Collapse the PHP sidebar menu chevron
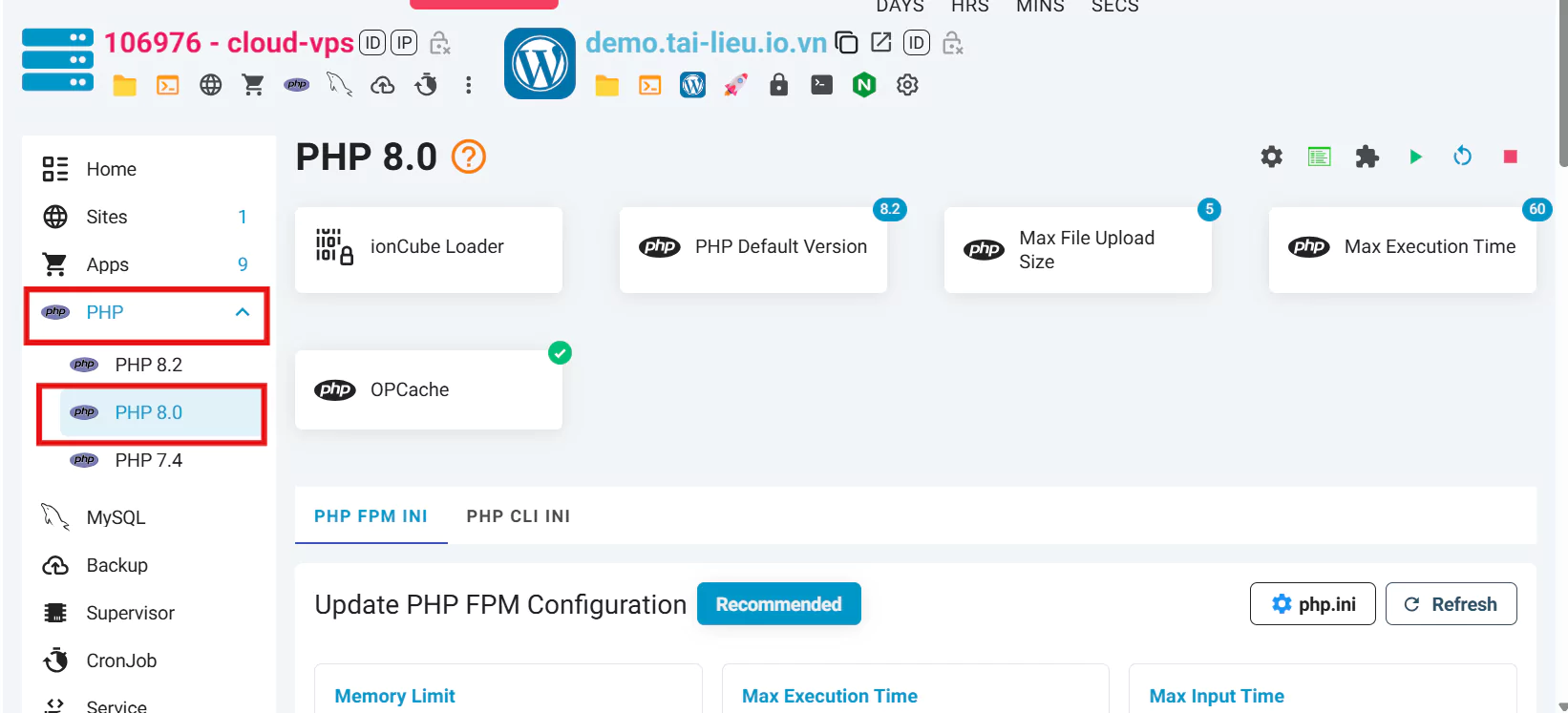This screenshot has height=713, width=1568. tap(243, 312)
